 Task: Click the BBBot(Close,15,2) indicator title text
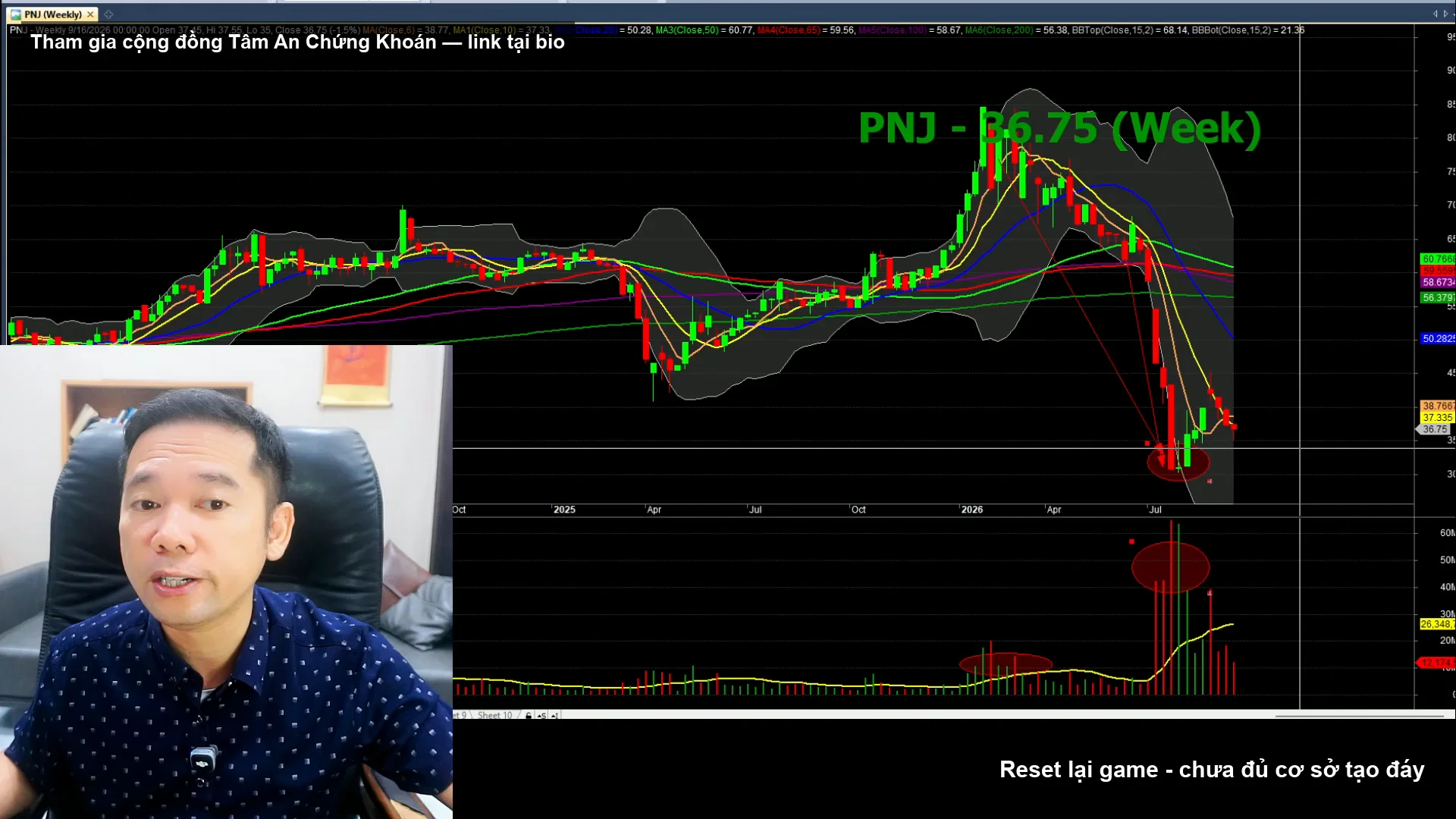tap(1232, 30)
